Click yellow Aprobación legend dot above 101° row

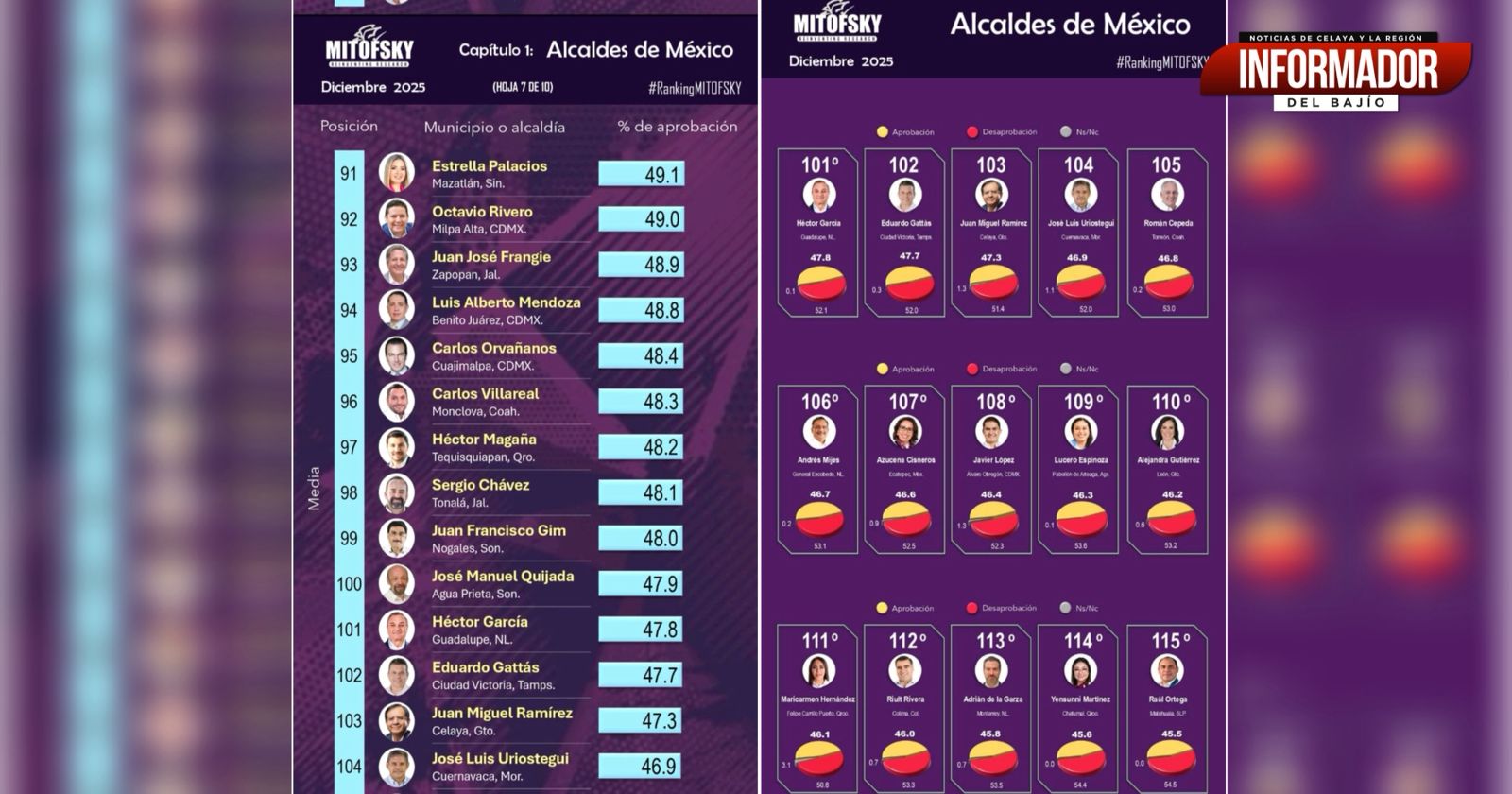pyautogui.click(x=883, y=132)
